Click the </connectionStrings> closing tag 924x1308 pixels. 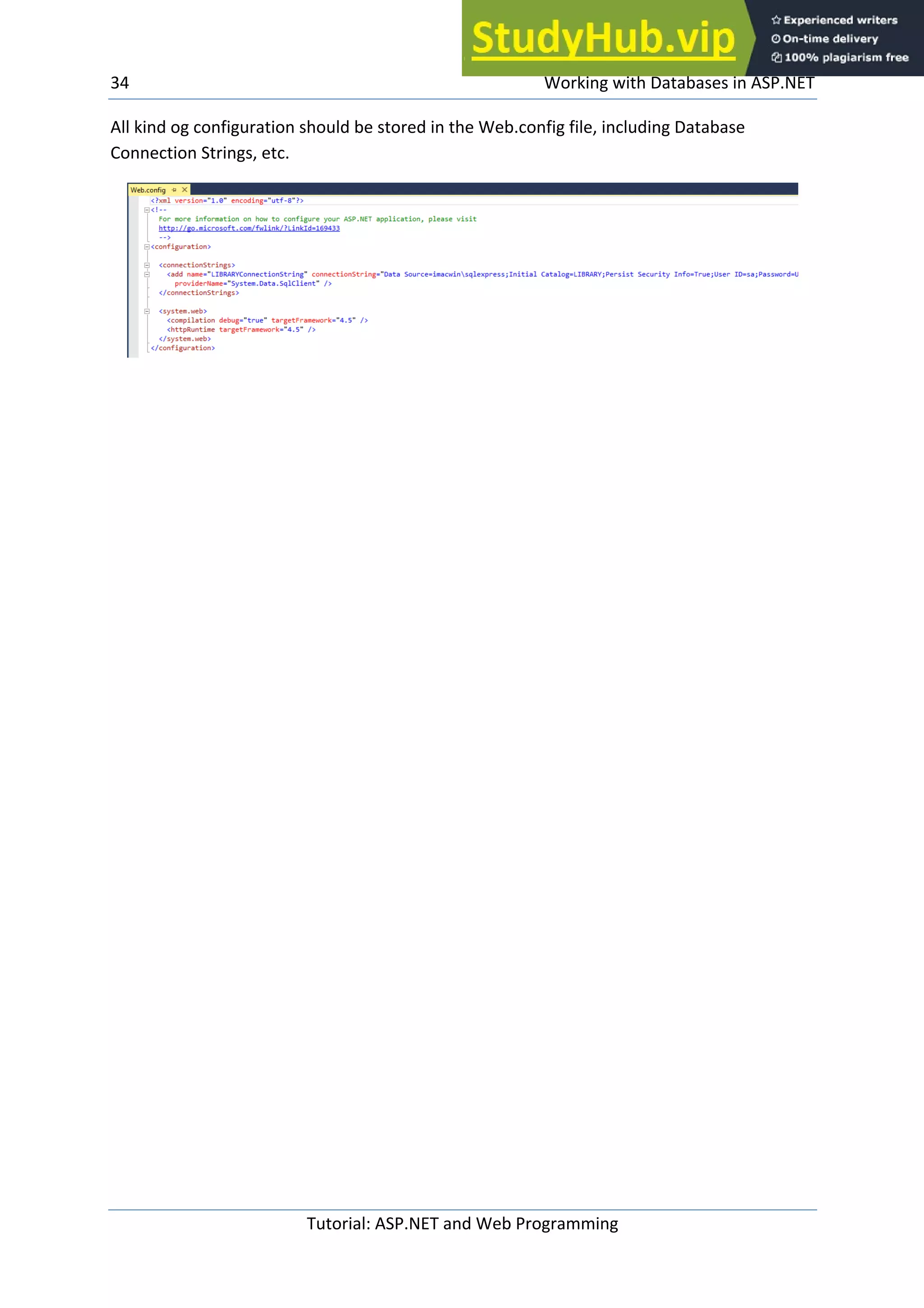click(x=199, y=293)
